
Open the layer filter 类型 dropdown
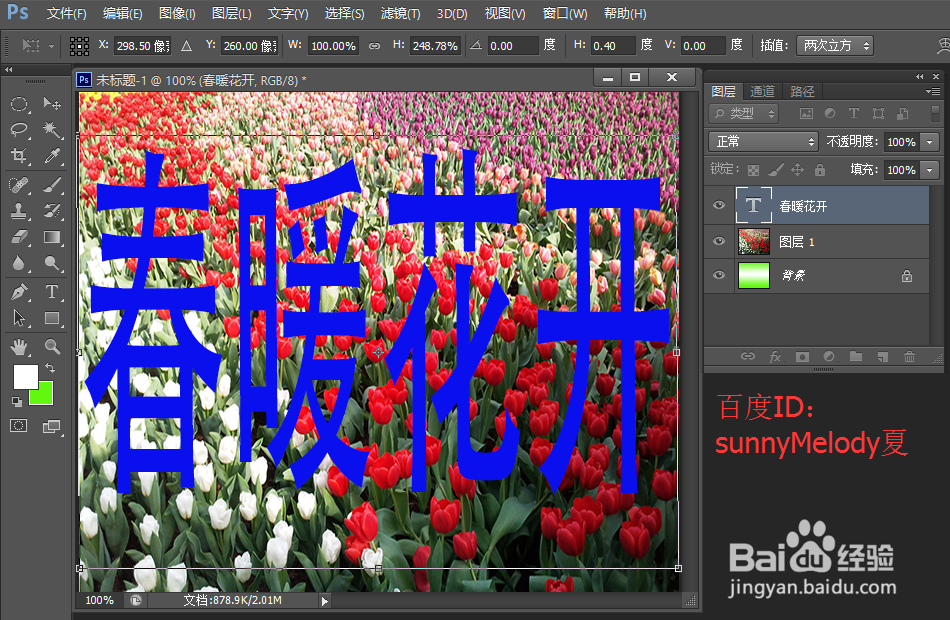click(744, 113)
